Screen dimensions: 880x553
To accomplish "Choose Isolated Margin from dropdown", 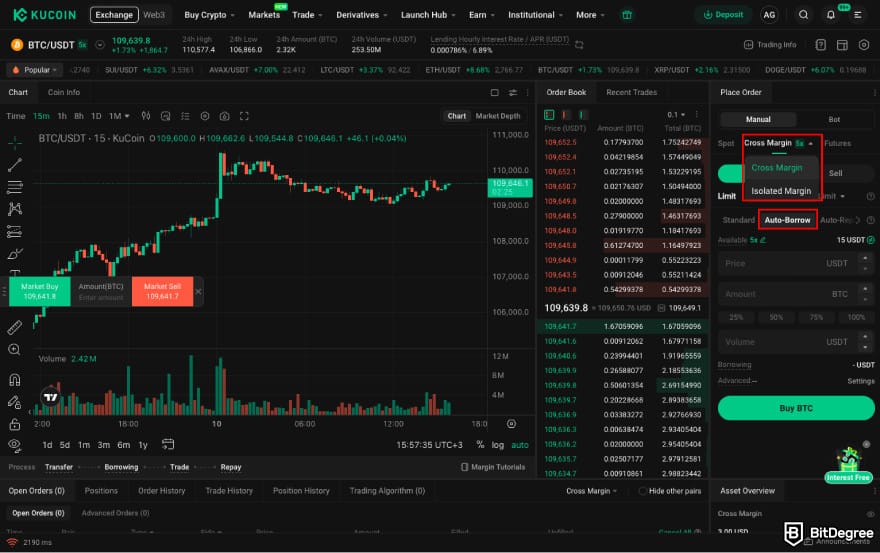I will [781, 191].
